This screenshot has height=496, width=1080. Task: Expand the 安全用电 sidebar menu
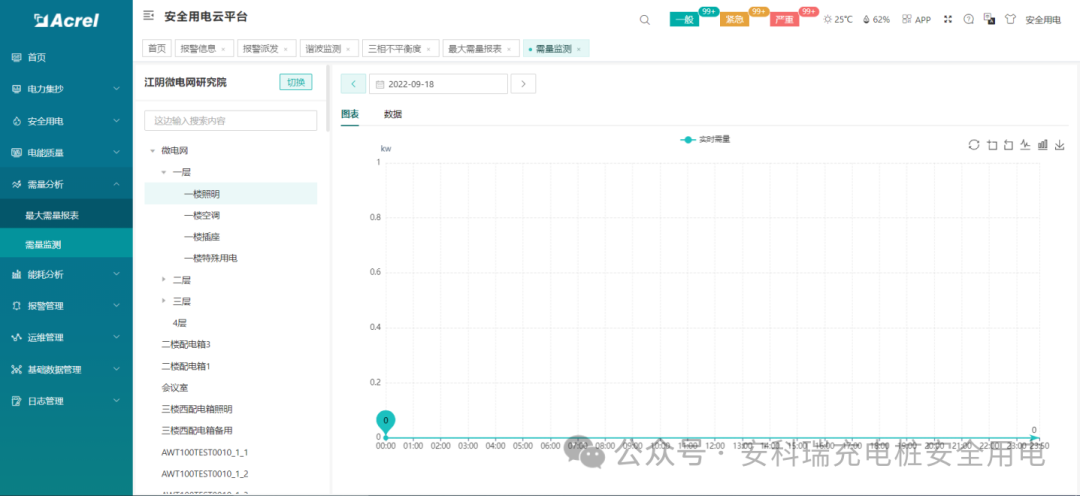66,121
